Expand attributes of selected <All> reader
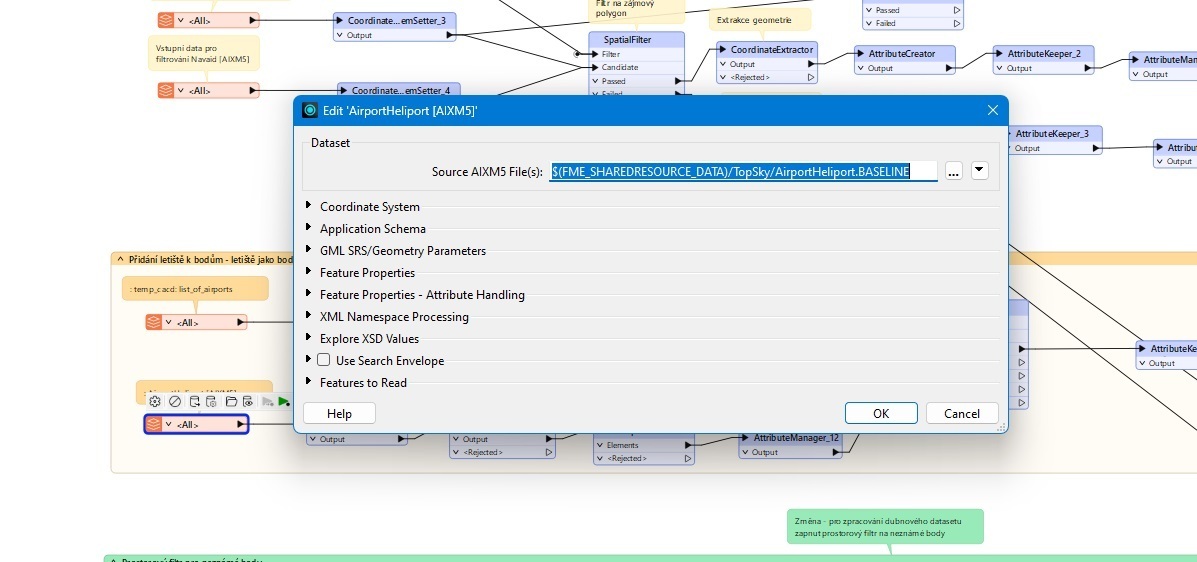The height and width of the screenshot is (562, 1197). [x=168, y=424]
